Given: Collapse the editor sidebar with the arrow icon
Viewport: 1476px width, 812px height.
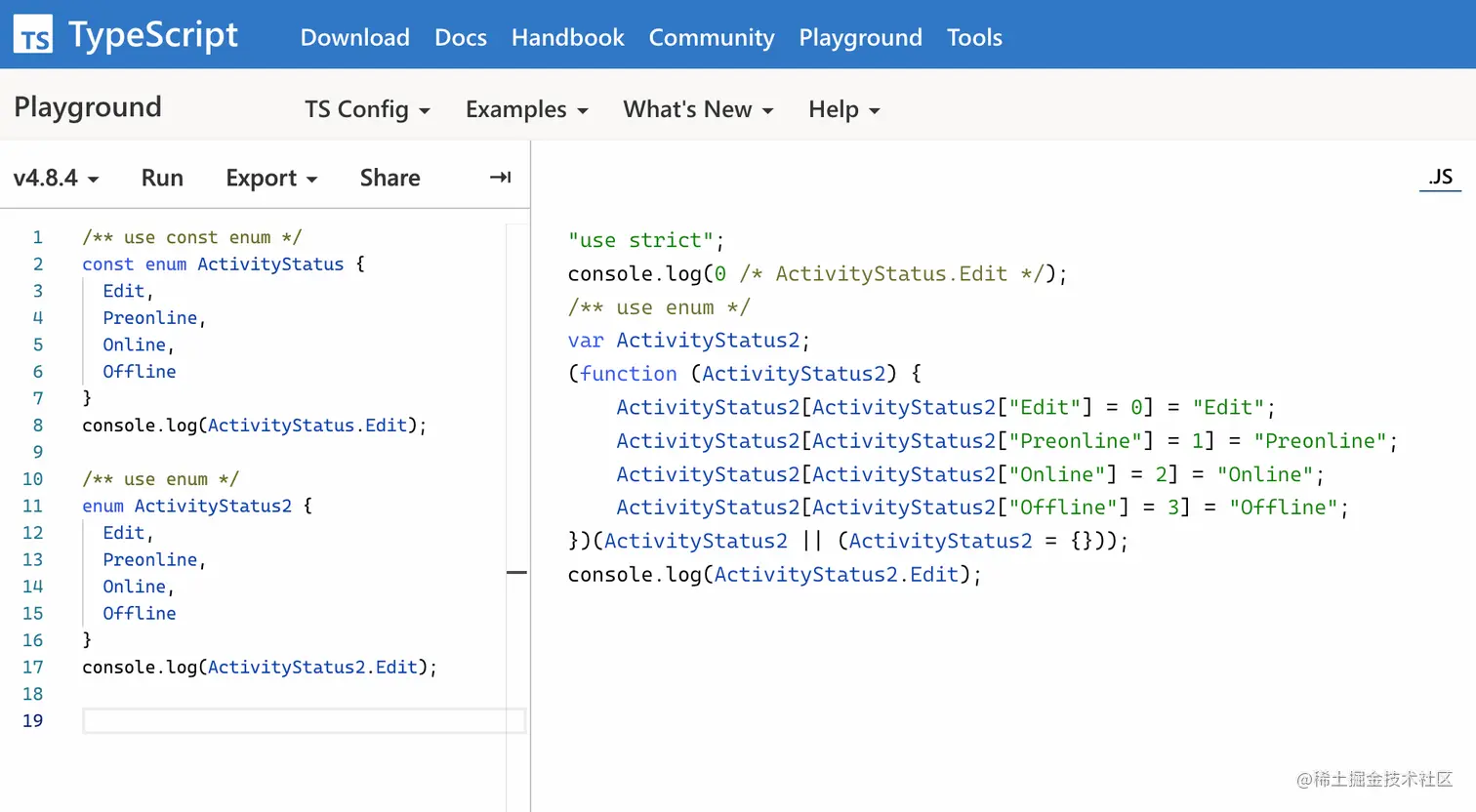Looking at the screenshot, I should (500, 178).
